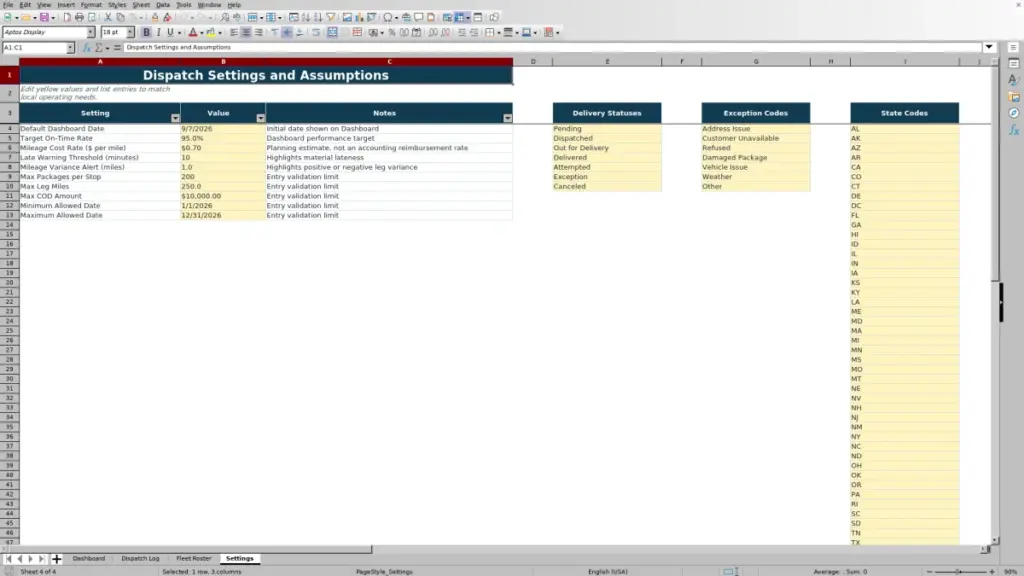Open the Font Name dropdown

click(x=90, y=32)
